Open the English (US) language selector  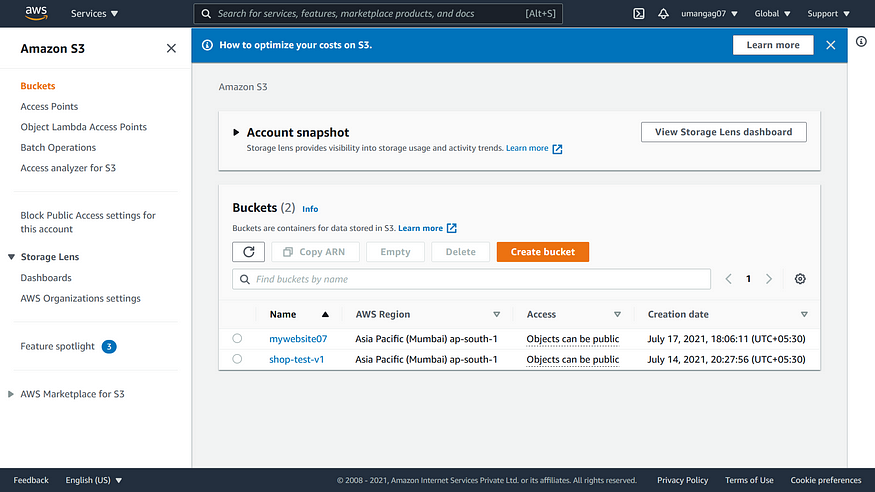click(x=94, y=480)
